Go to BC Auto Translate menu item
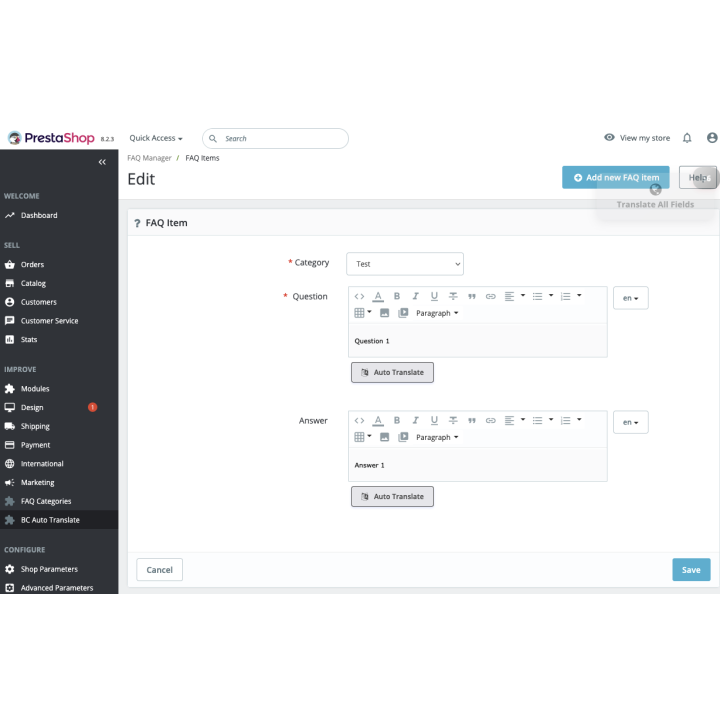 pos(50,520)
